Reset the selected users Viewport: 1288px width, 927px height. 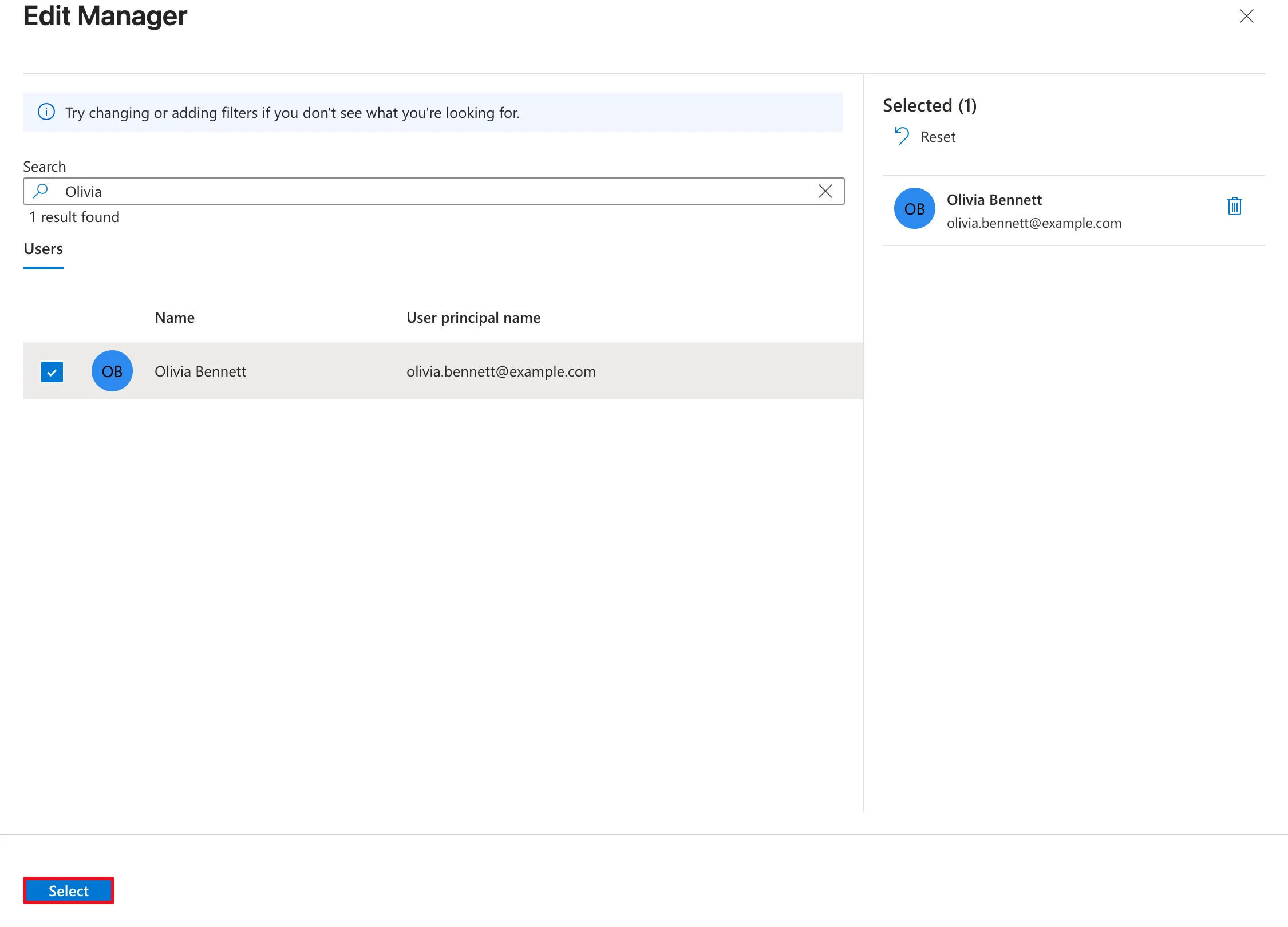click(926, 137)
